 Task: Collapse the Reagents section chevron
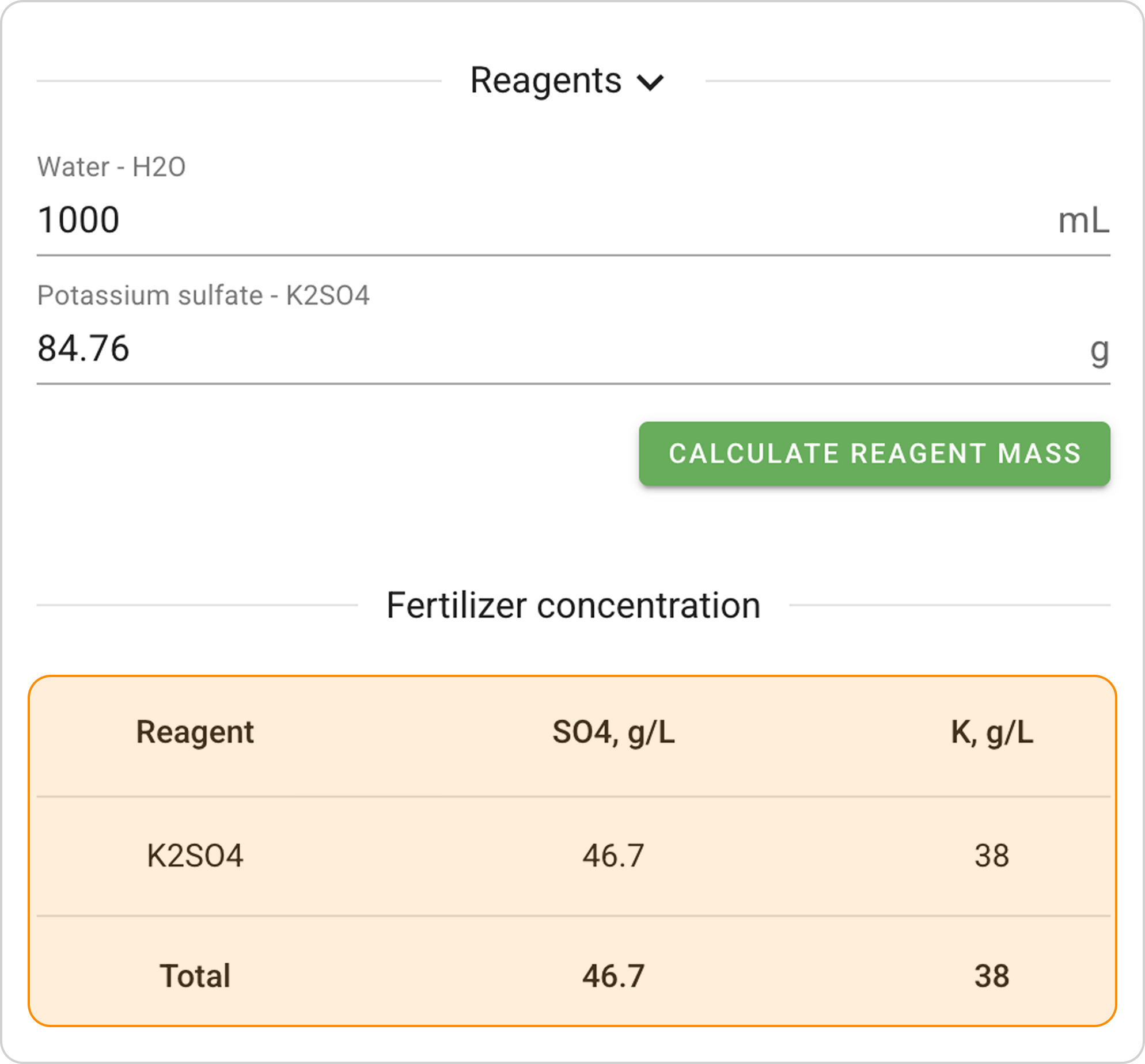(x=650, y=82)
